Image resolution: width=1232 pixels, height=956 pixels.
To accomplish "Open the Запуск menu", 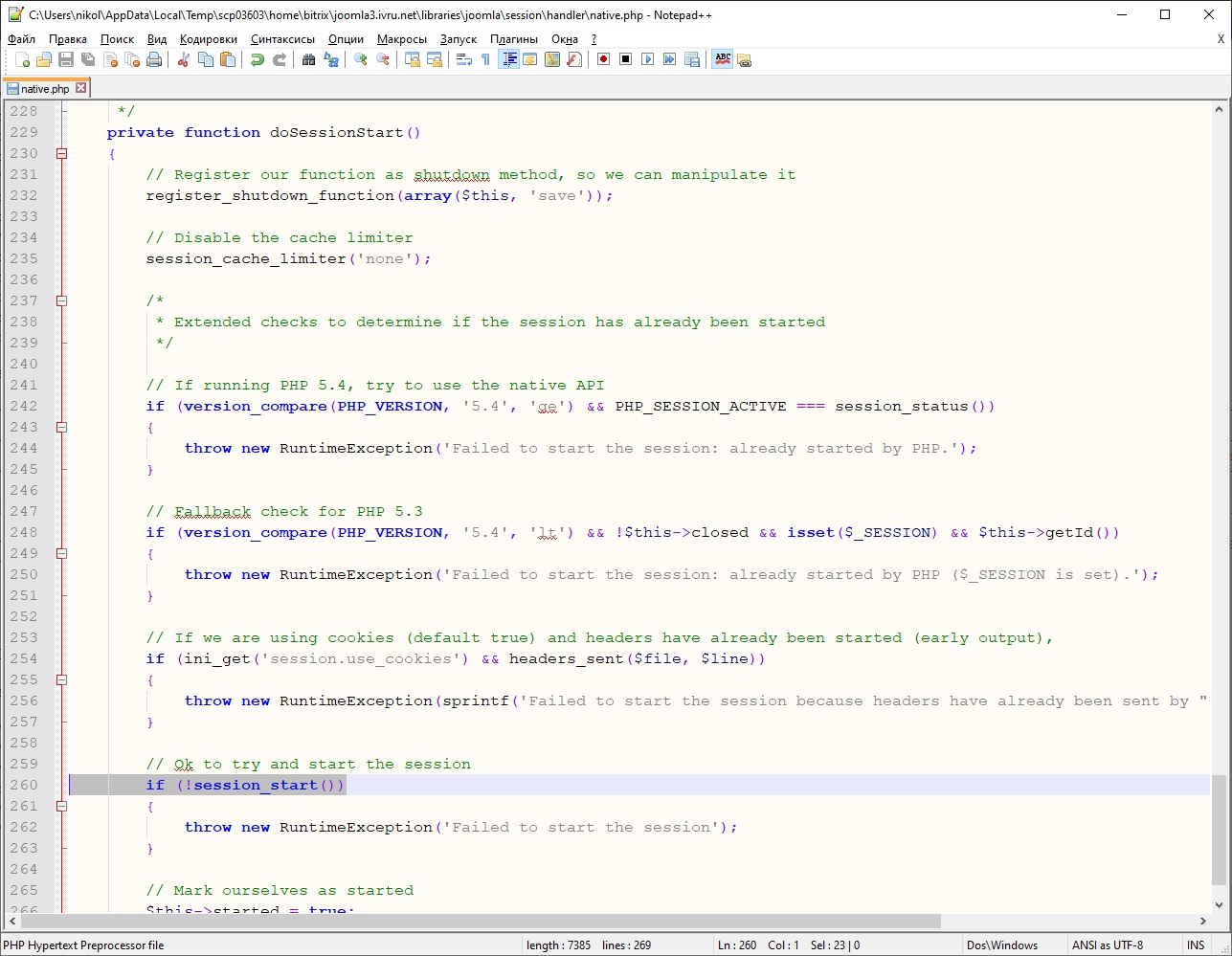I will [x=459, y=39].
